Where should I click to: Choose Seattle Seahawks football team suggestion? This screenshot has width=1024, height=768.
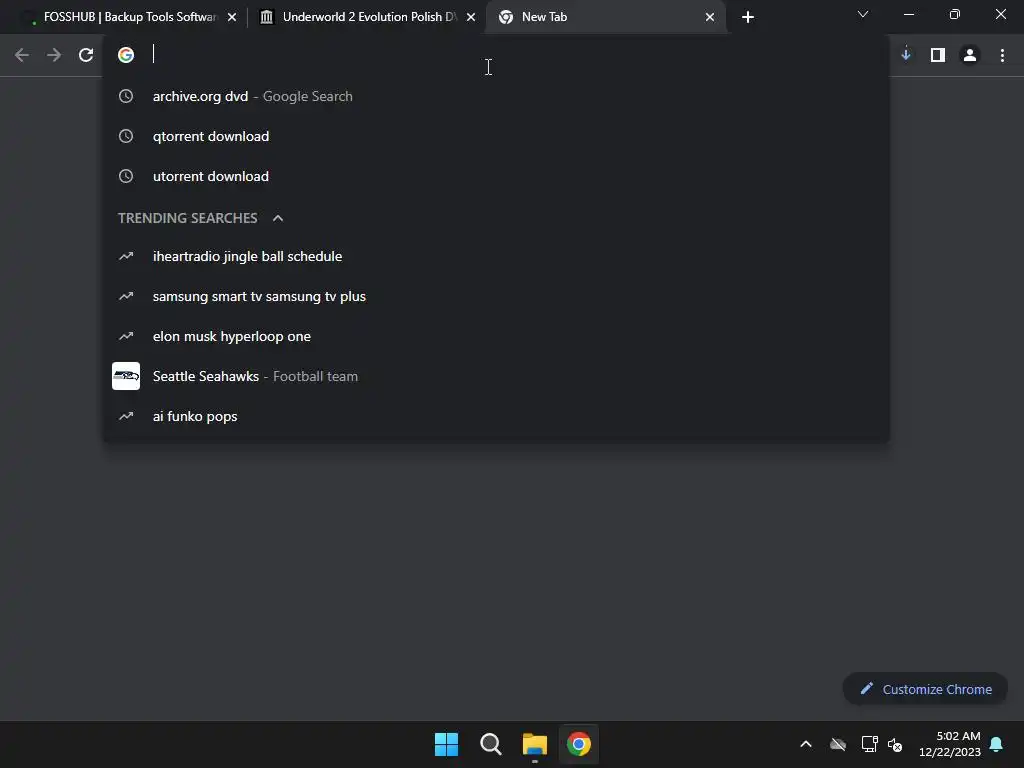(496, 376)
